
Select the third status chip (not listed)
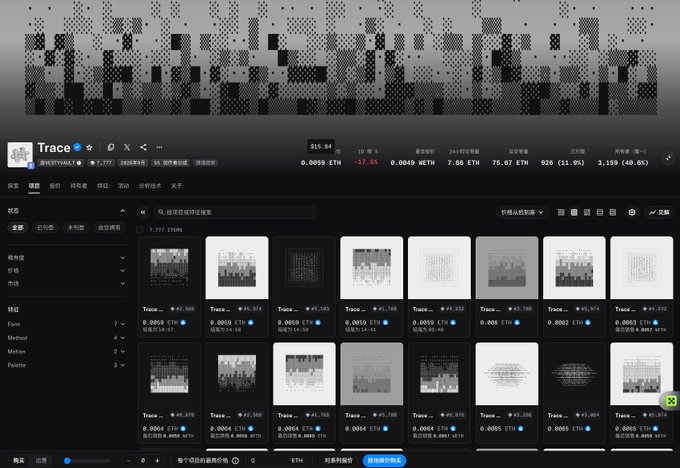coord(76,227)
